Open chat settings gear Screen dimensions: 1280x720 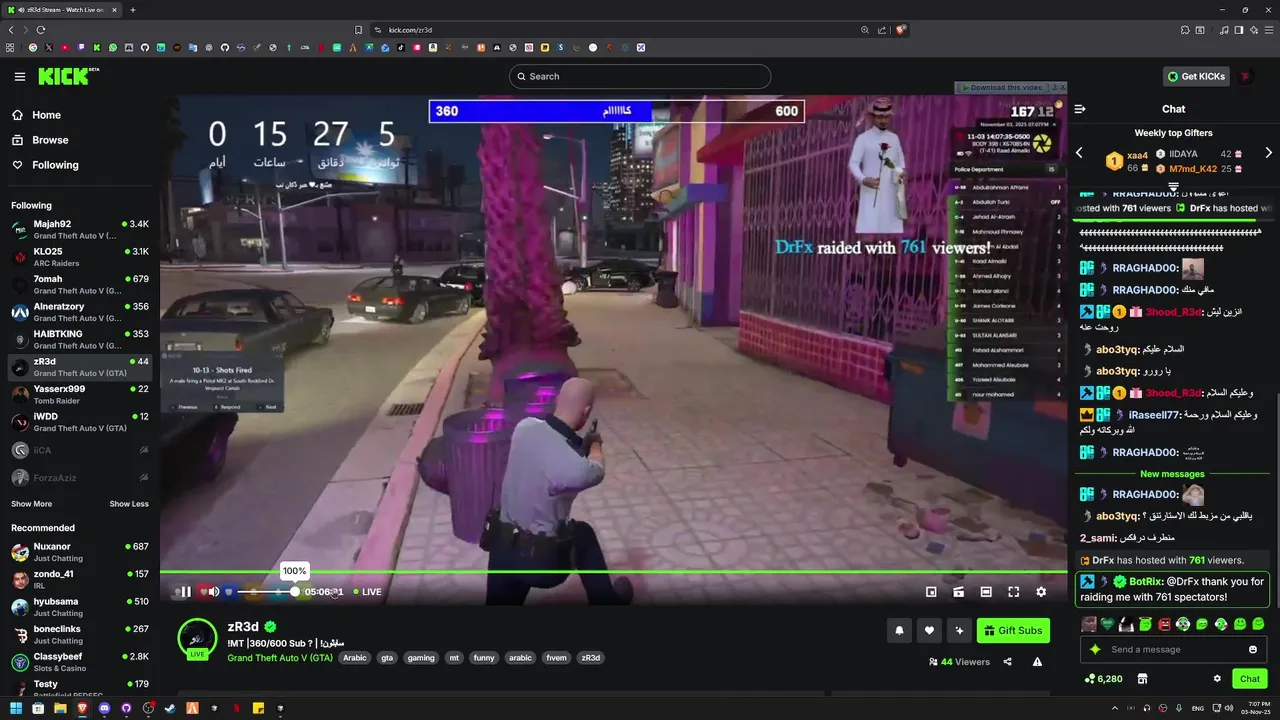pyautogui.click(x=1217, y=678)
